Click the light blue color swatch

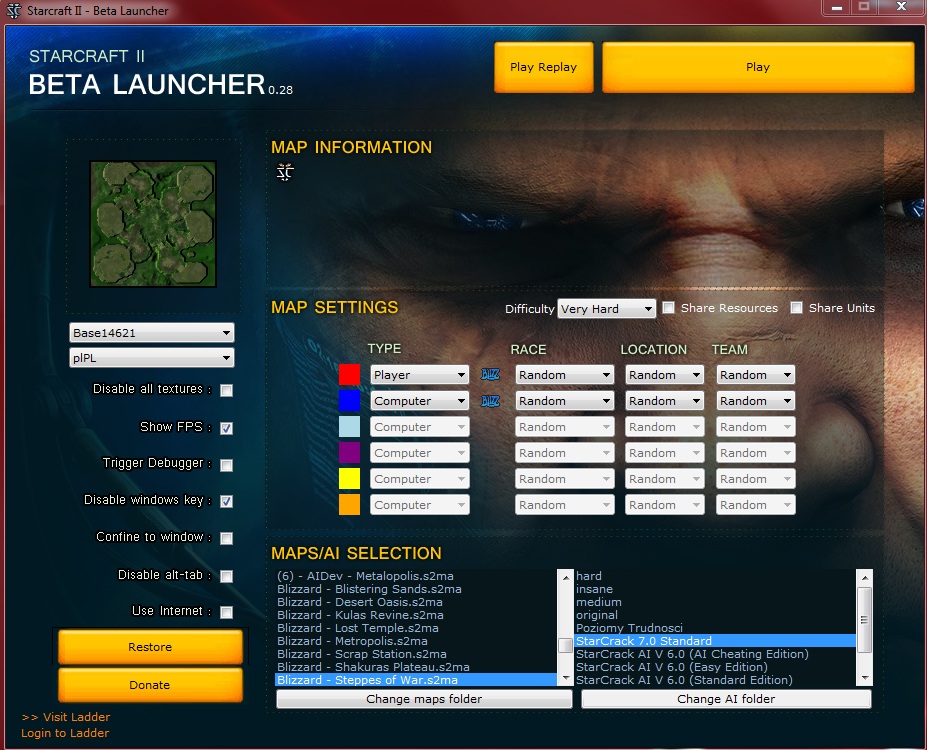(x=349, y=427)
